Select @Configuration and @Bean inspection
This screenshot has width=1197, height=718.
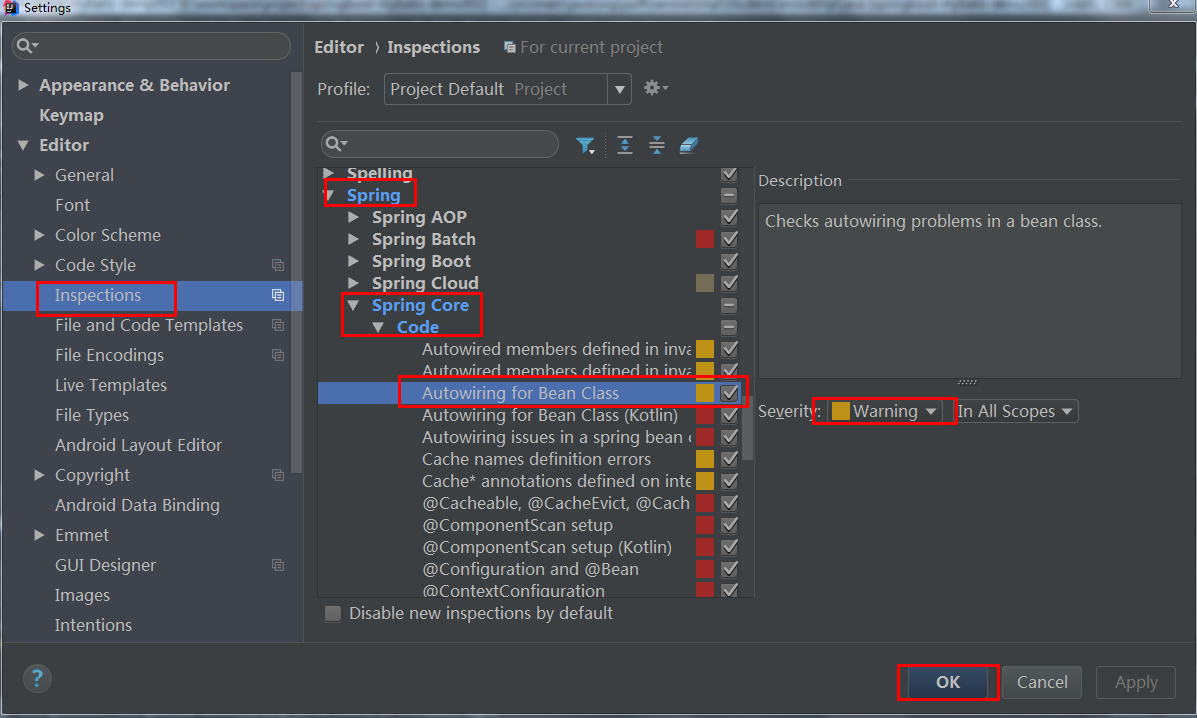point(530,569)
